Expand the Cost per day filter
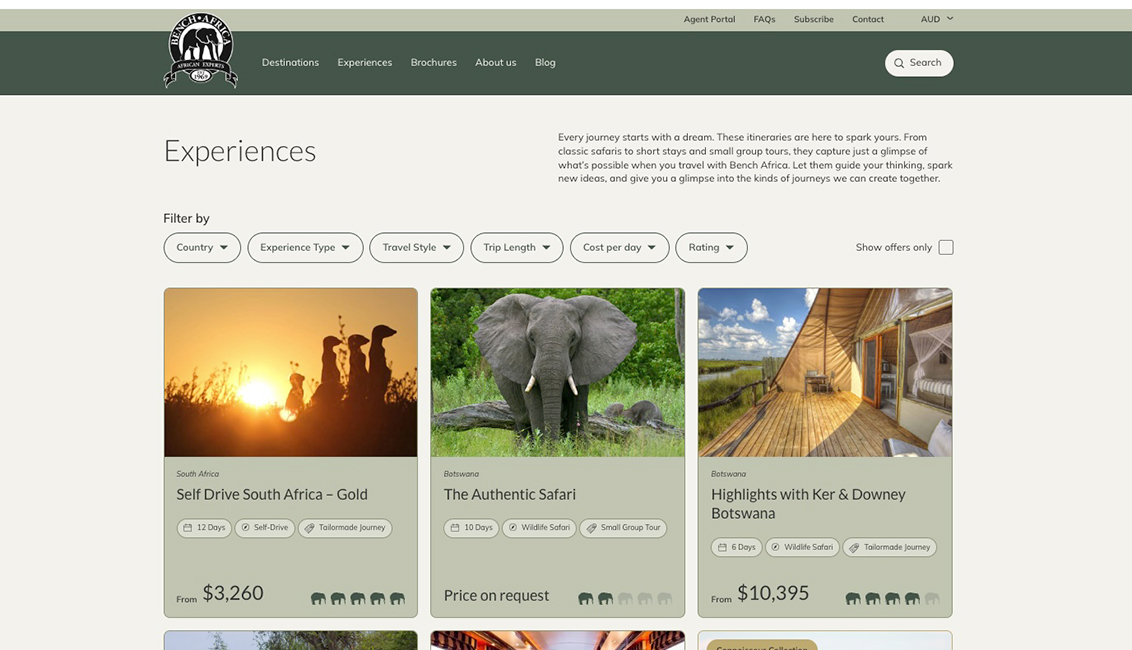Screen dimensions: 1132x650 pos(619,247)
